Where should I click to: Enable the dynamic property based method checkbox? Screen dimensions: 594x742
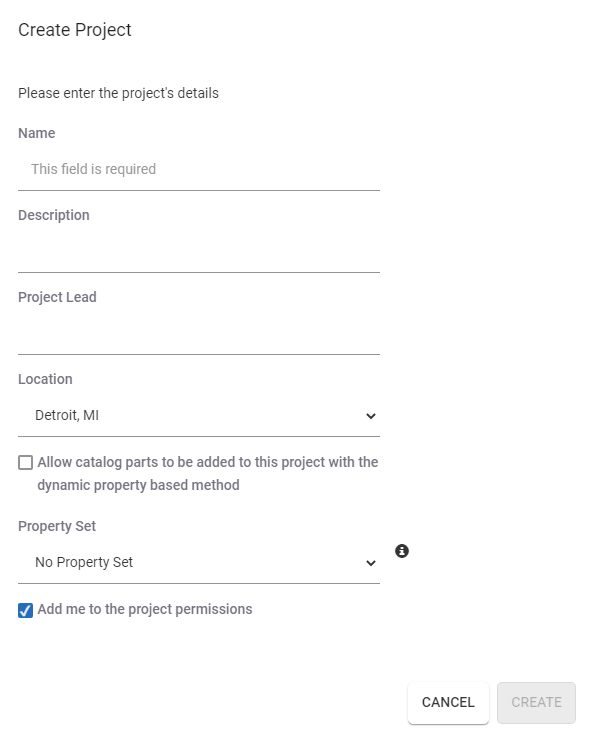(x=26, y=462)
